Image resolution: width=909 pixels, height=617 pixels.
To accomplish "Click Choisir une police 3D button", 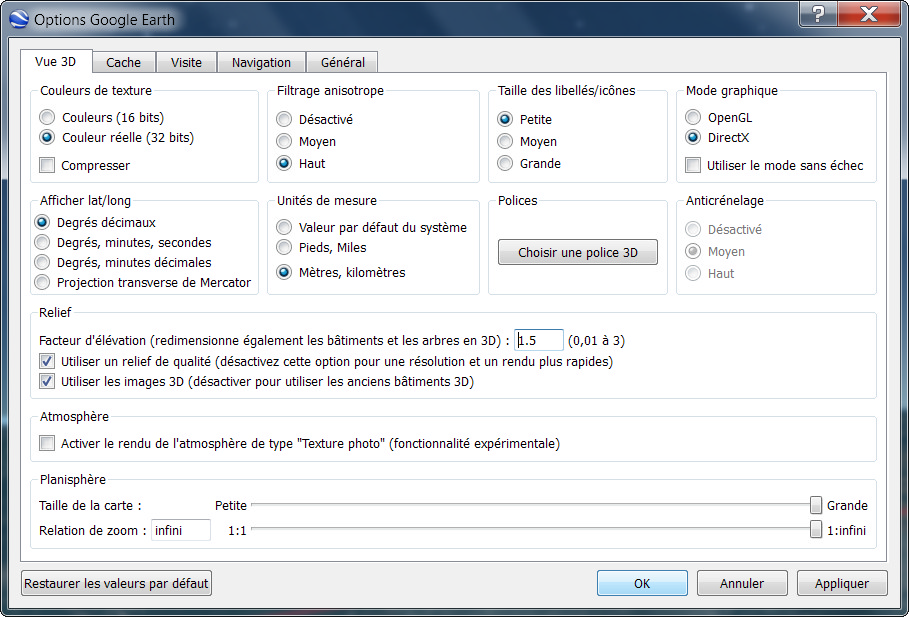I will (577, 252).
